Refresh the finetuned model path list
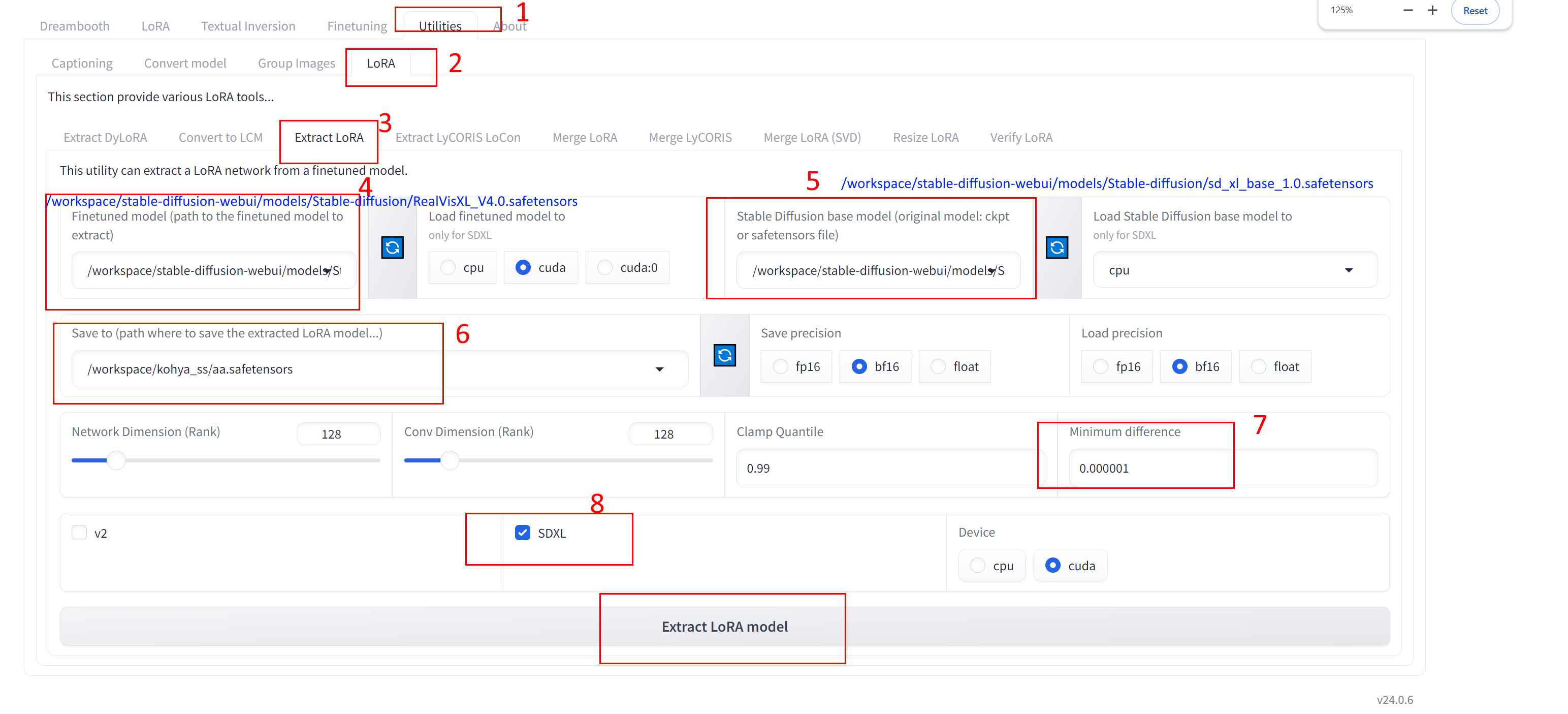 [x=393, y=247]
